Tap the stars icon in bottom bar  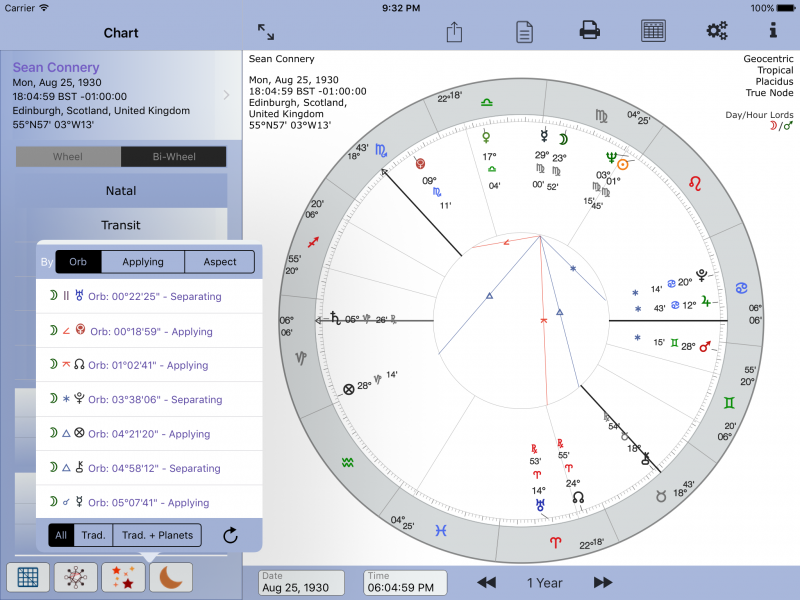coord(123,577)
